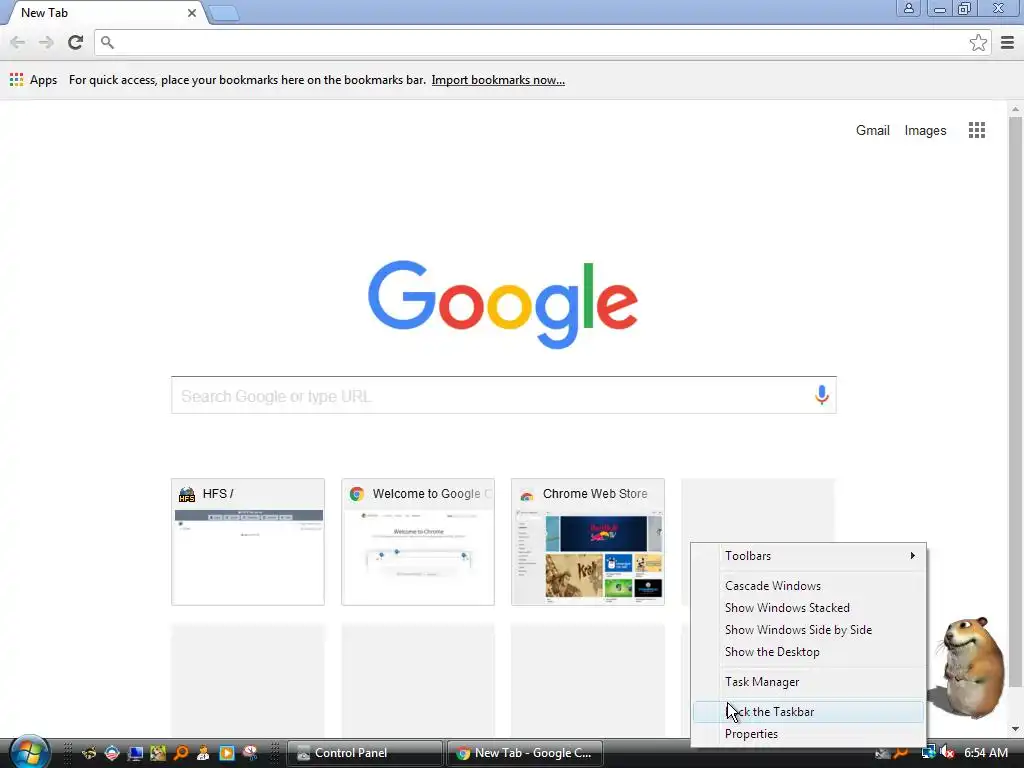
Task: Open taskbar Properties
Action: coord(808,734)
